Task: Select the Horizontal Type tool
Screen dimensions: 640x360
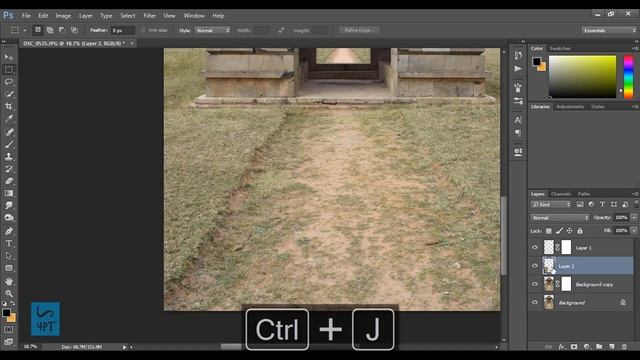Action: tap(9, 243)
